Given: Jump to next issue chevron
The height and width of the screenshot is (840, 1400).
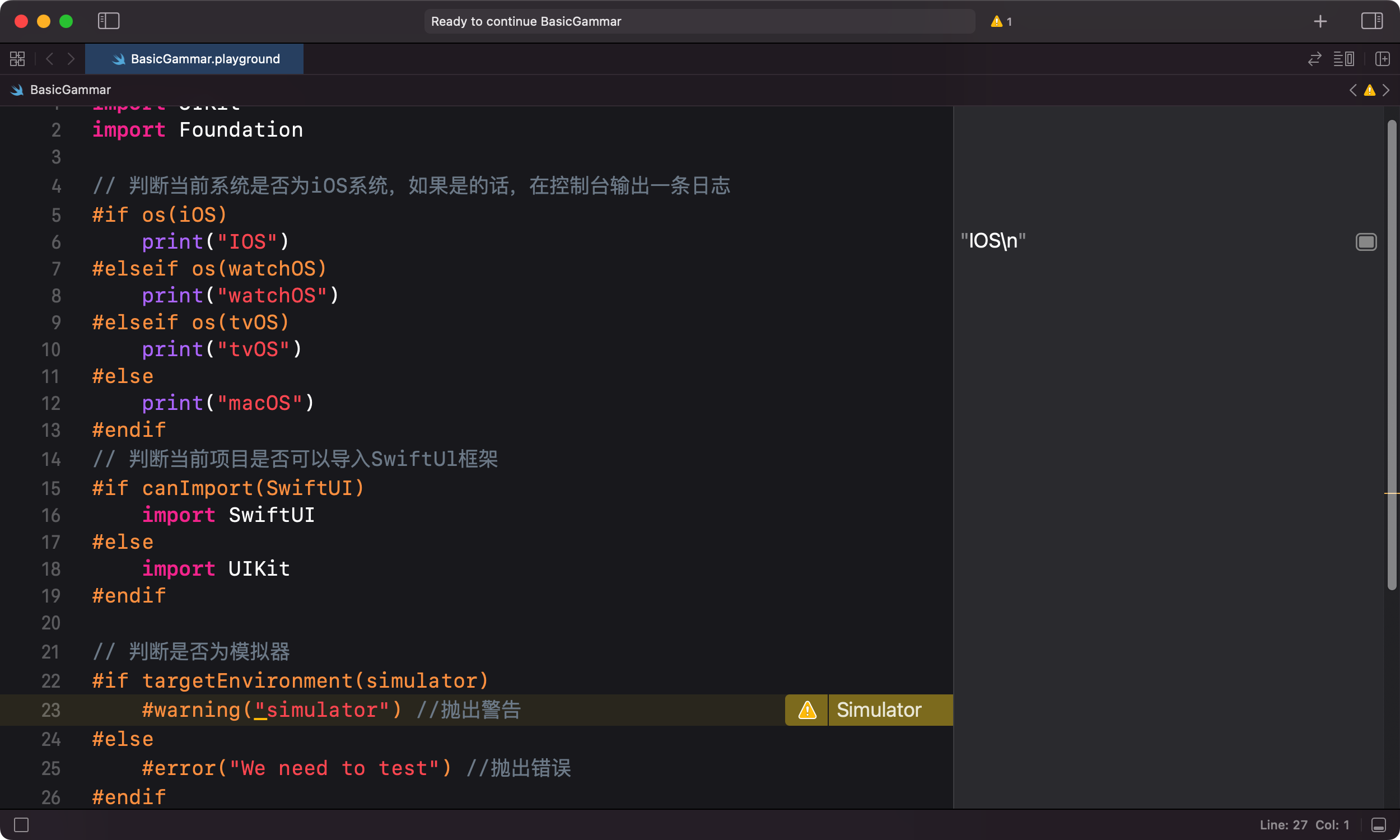Looking at the screenshot, I should pos(1386,90).
